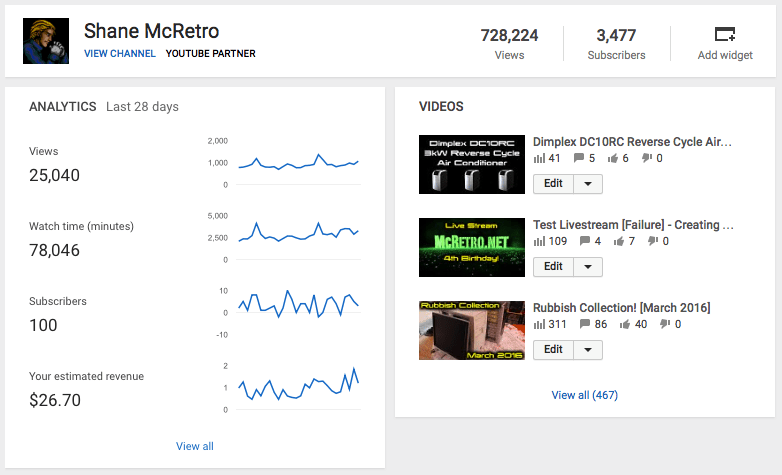Click the Add widget label
The width and height of the screenshot is (782, 475).
click(x=725, y=55)
